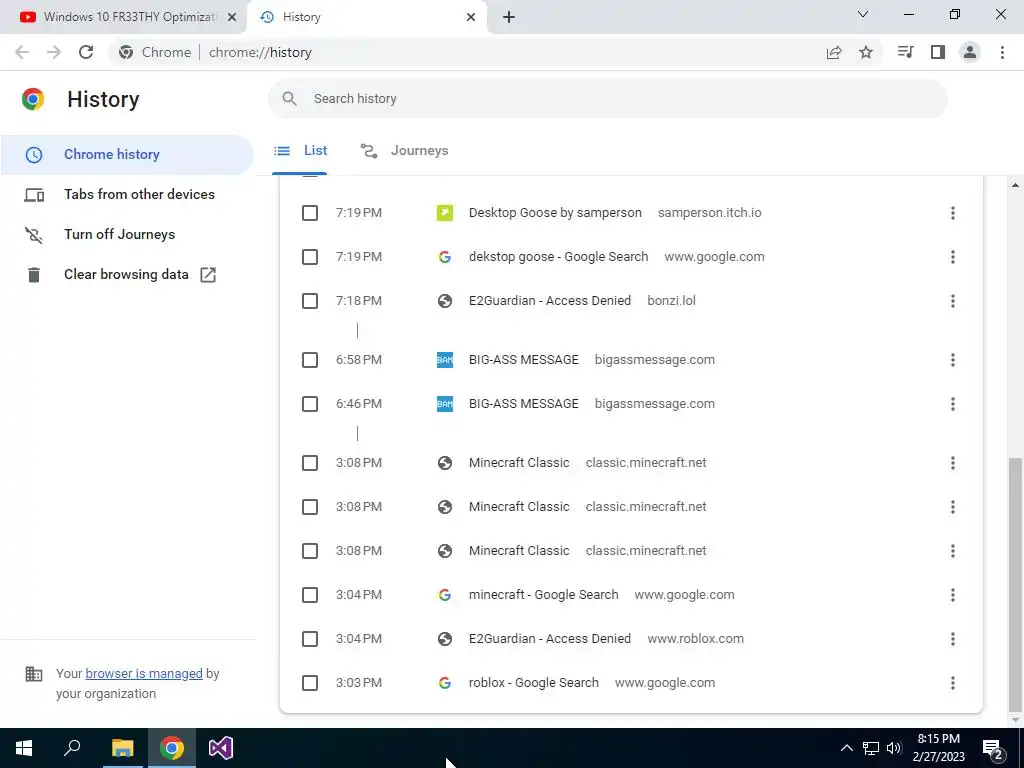1024x768 pixels.
Task: Share this page using the share icon
Action: click(x=834, y=52)
